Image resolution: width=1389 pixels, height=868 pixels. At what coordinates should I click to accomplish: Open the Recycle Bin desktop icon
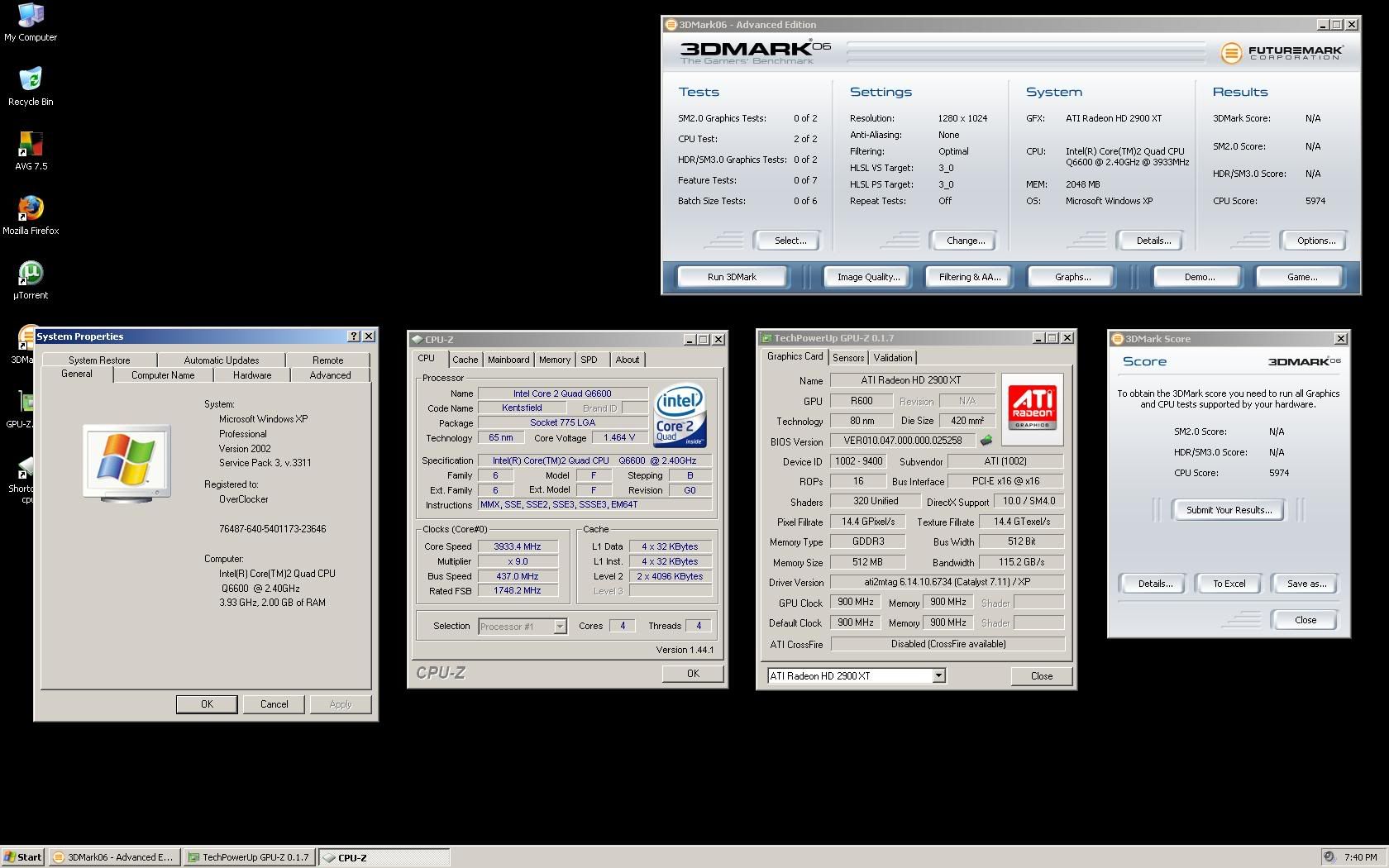[31, 87]
